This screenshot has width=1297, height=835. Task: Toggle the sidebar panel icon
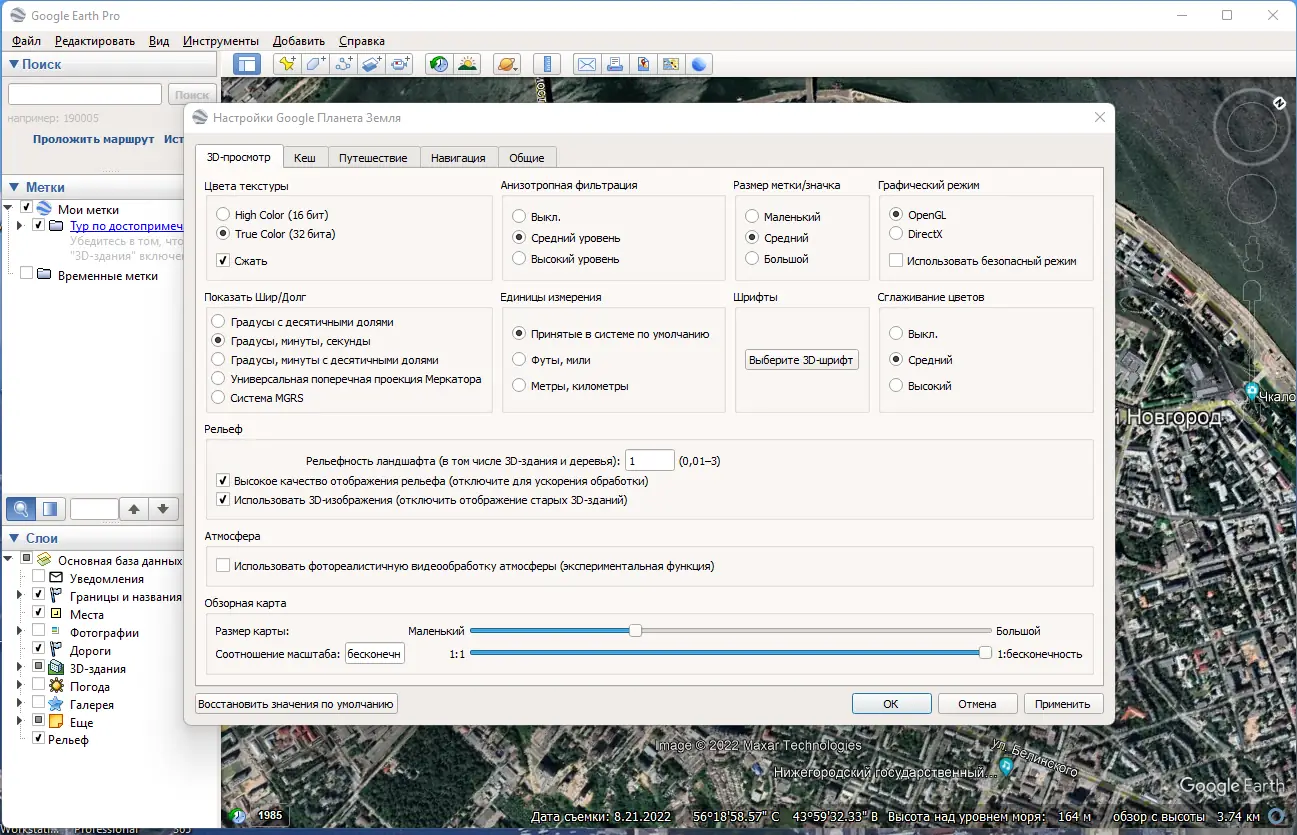point(247,64)
